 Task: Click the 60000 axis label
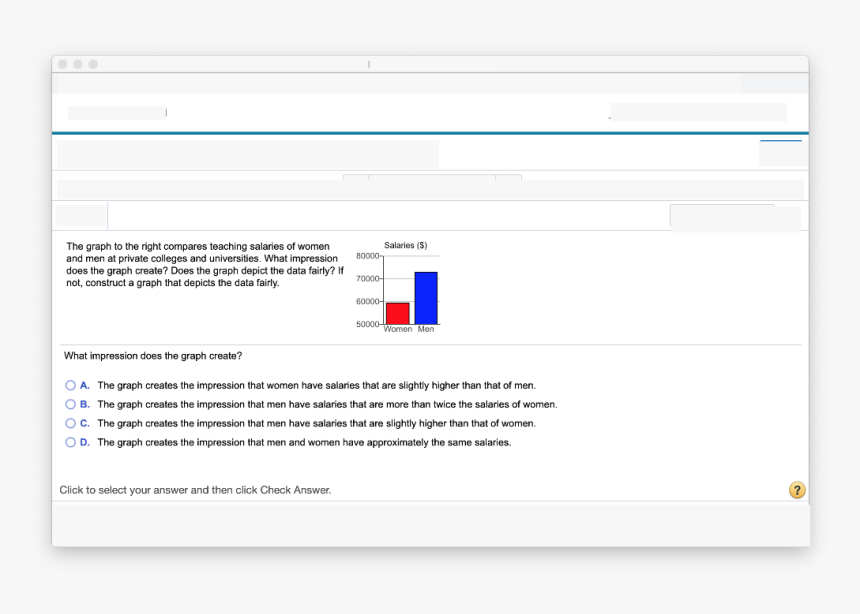pos(367,301)
